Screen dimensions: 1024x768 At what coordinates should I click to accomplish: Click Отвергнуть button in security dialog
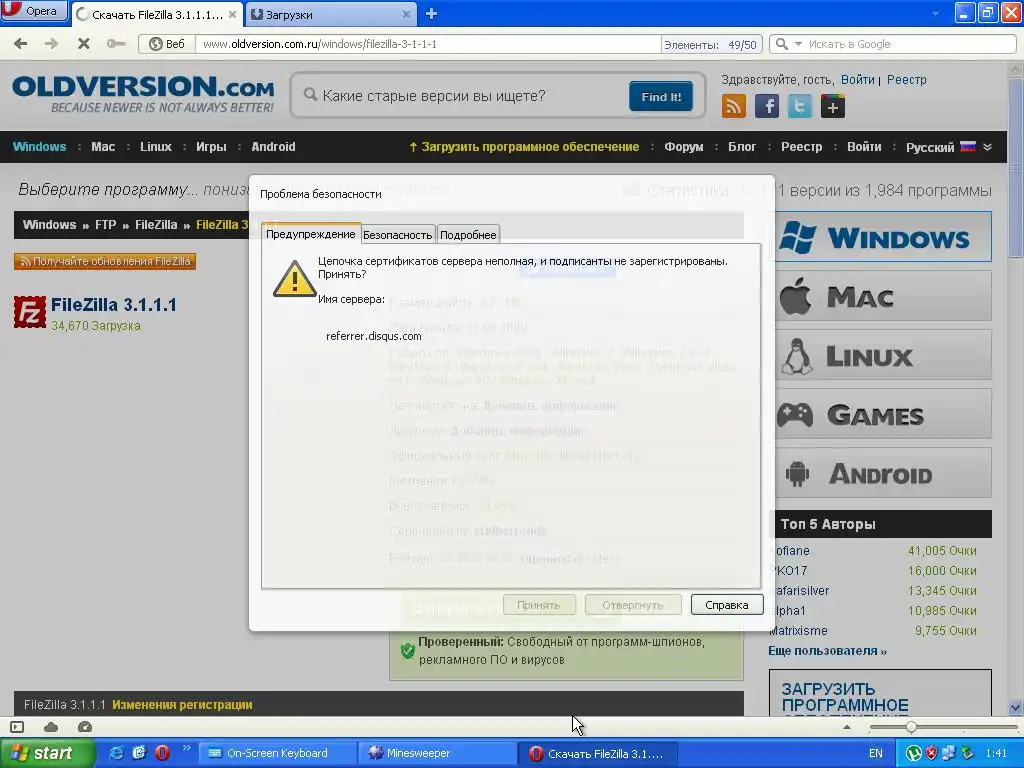coord(633,605)
